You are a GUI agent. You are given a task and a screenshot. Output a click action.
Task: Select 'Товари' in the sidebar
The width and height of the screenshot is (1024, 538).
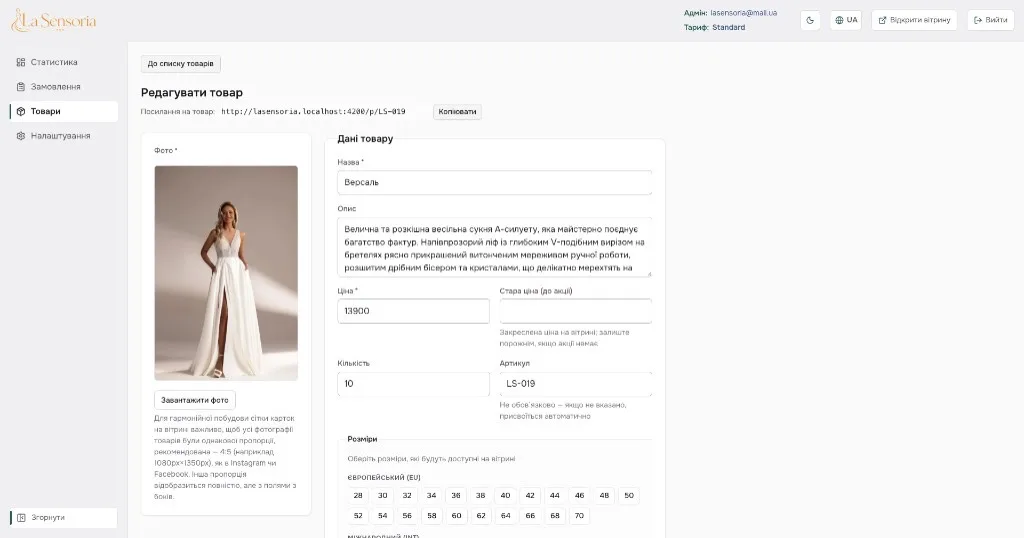point(63,112)
